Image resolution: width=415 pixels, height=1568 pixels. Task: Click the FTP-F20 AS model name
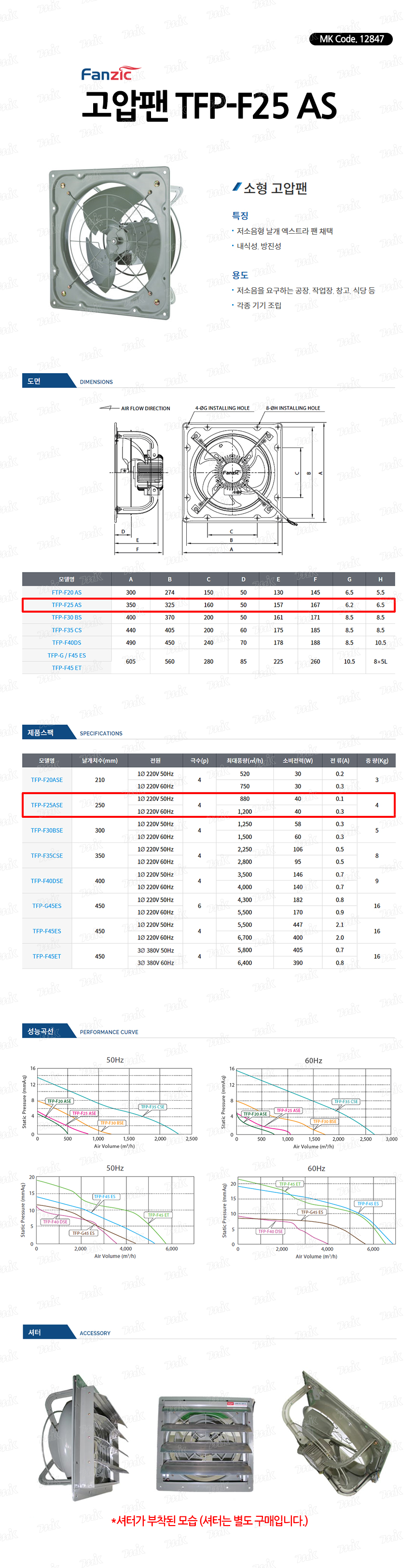tap(66, 592)
